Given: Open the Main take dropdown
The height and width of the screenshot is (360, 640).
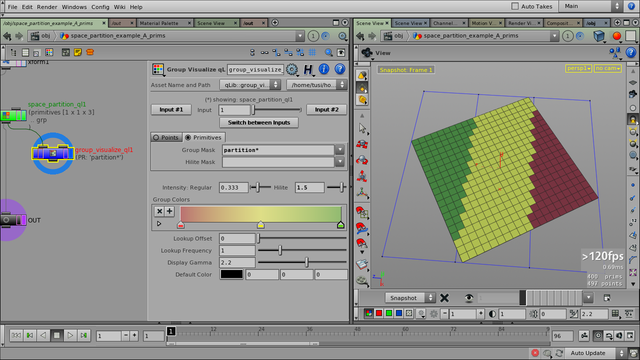Looking at the screenshot, I should click(592, 6).
